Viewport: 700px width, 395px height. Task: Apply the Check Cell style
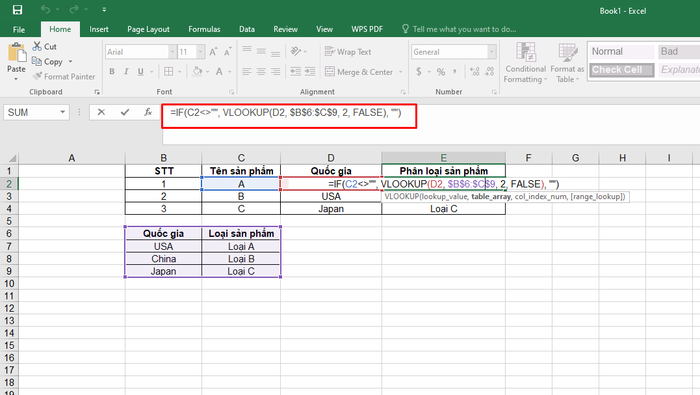pyautogui.click(x=621, y=70)
